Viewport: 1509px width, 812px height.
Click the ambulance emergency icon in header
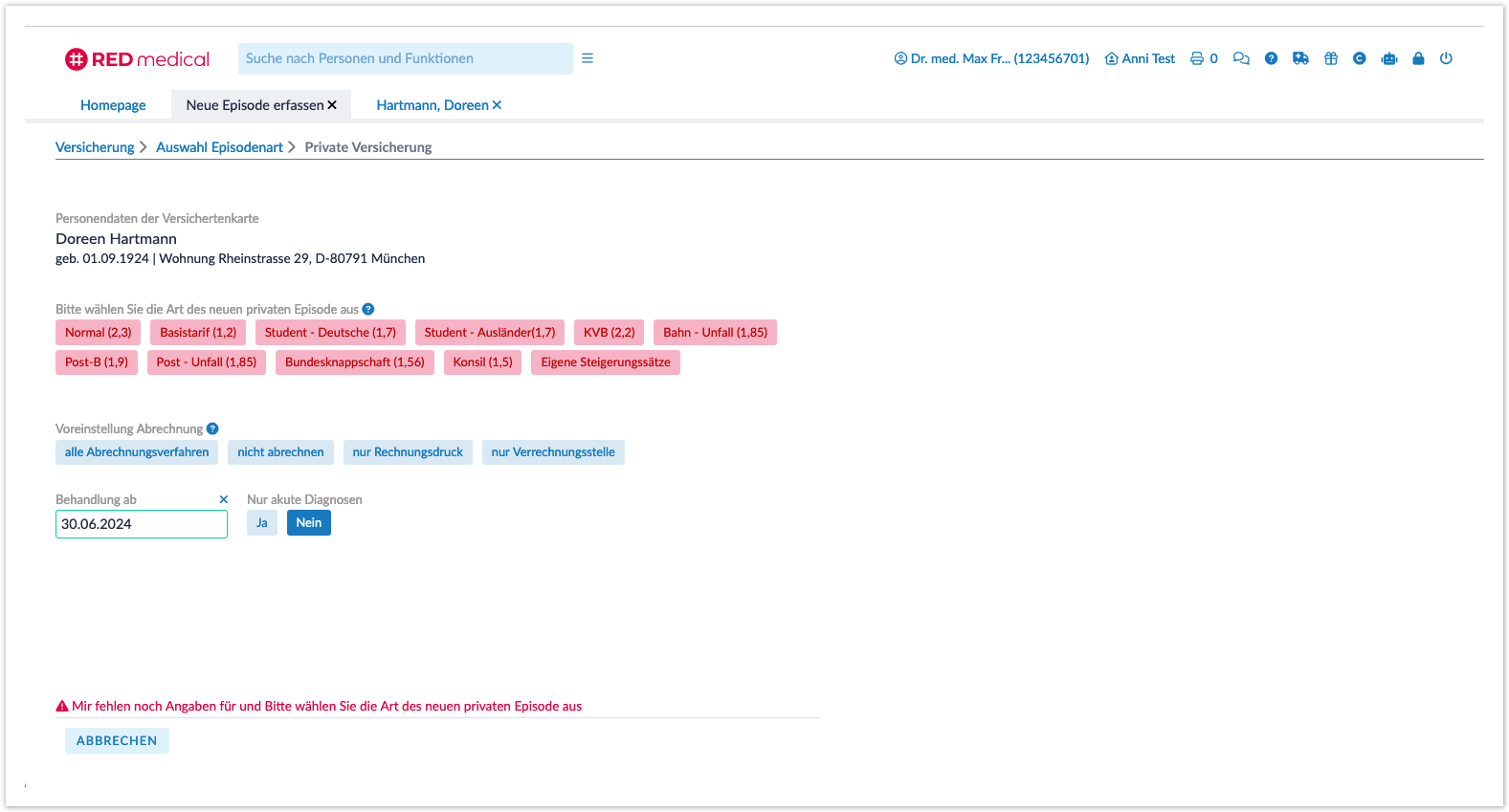point(1300,58)
